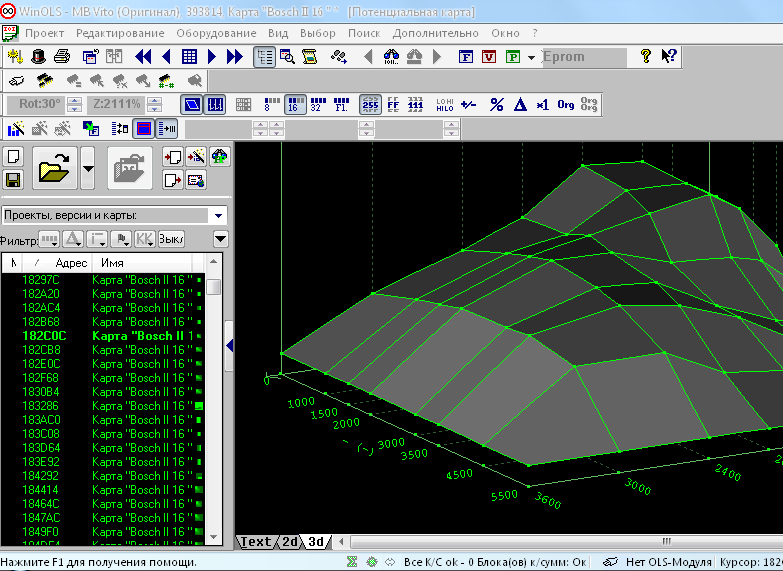Open the "Редактирование" menu
Screen dimensions: 783x571
pos(120,33)
